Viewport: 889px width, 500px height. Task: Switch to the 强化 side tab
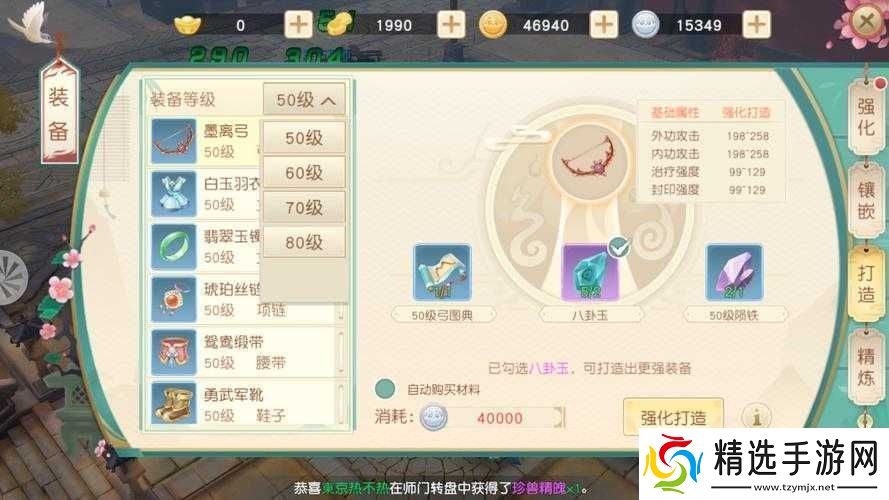[866, 116]
